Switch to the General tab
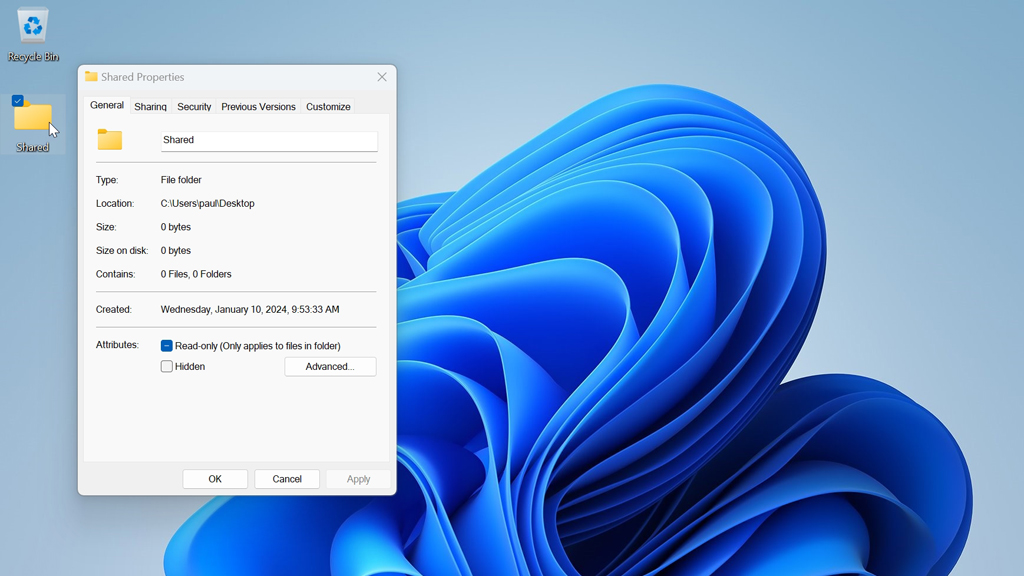This screenshot has width=1024, height=576. click(107, 106)
